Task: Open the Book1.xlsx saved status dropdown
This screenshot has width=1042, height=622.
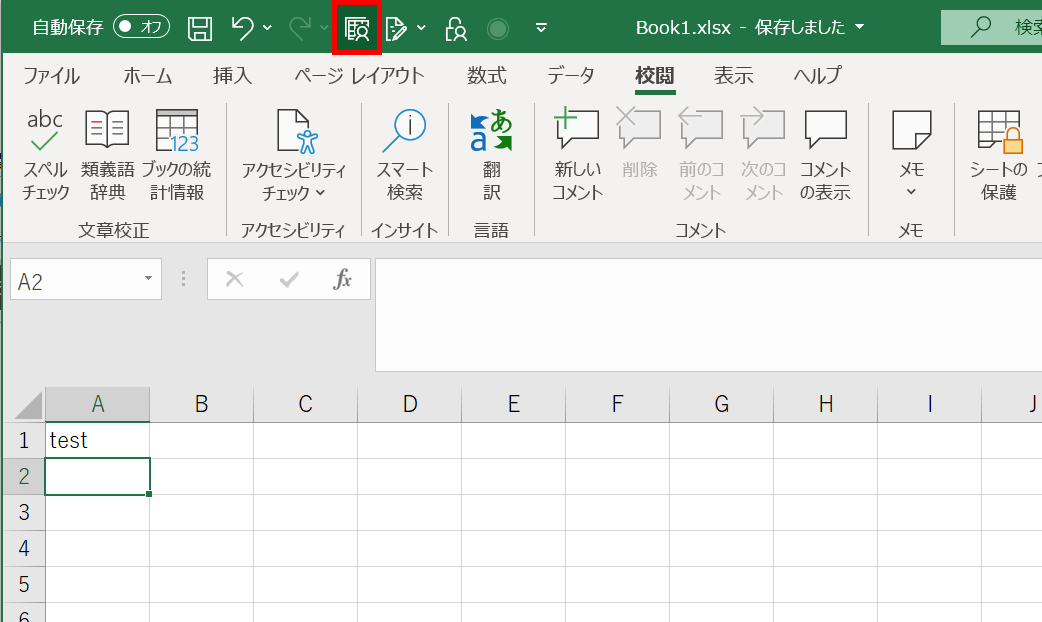Action: [859, 27]
